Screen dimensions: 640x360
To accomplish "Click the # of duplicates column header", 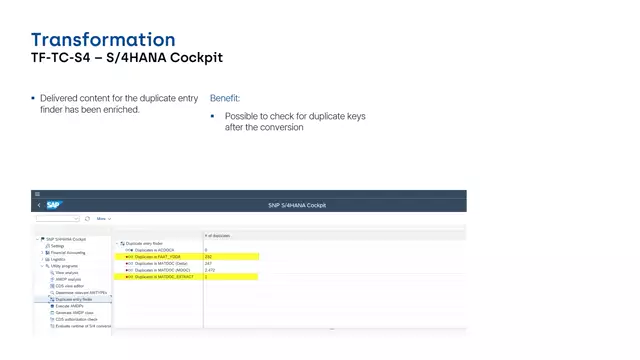I will (x=218, y=236).
